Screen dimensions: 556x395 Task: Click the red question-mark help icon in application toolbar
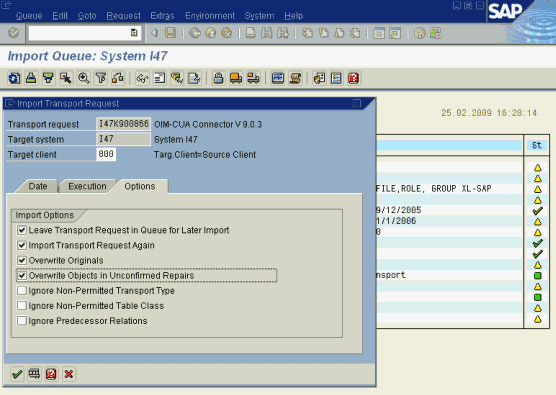354,78
